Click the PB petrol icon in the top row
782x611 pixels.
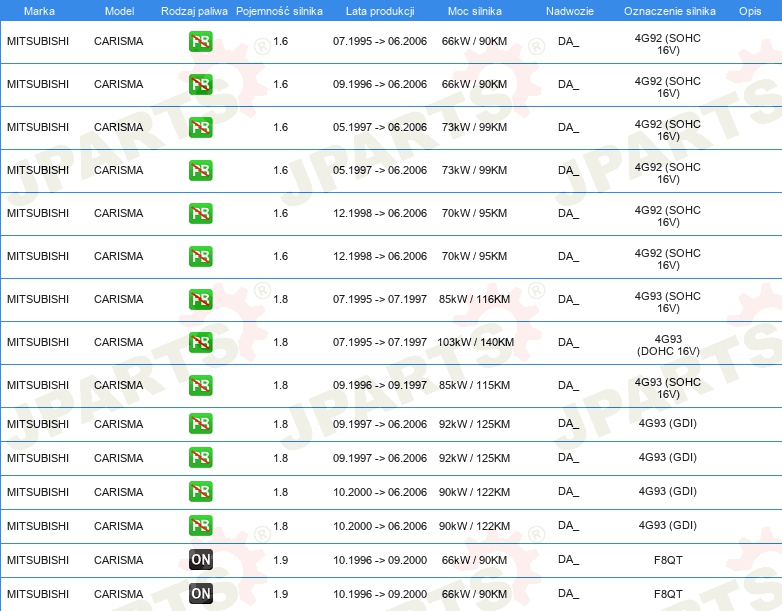(x=201, y=42)
